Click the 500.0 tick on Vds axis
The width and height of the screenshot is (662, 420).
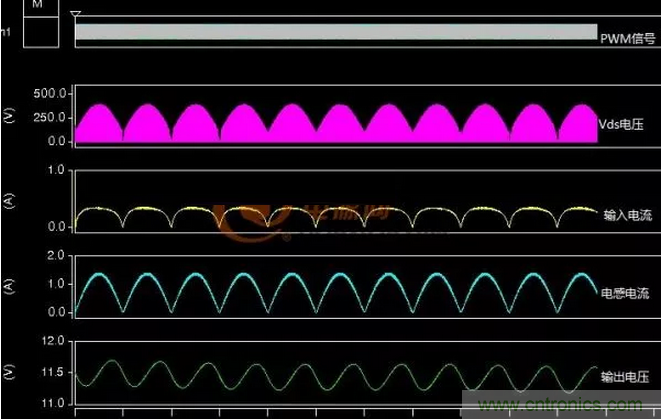[50, 93]
